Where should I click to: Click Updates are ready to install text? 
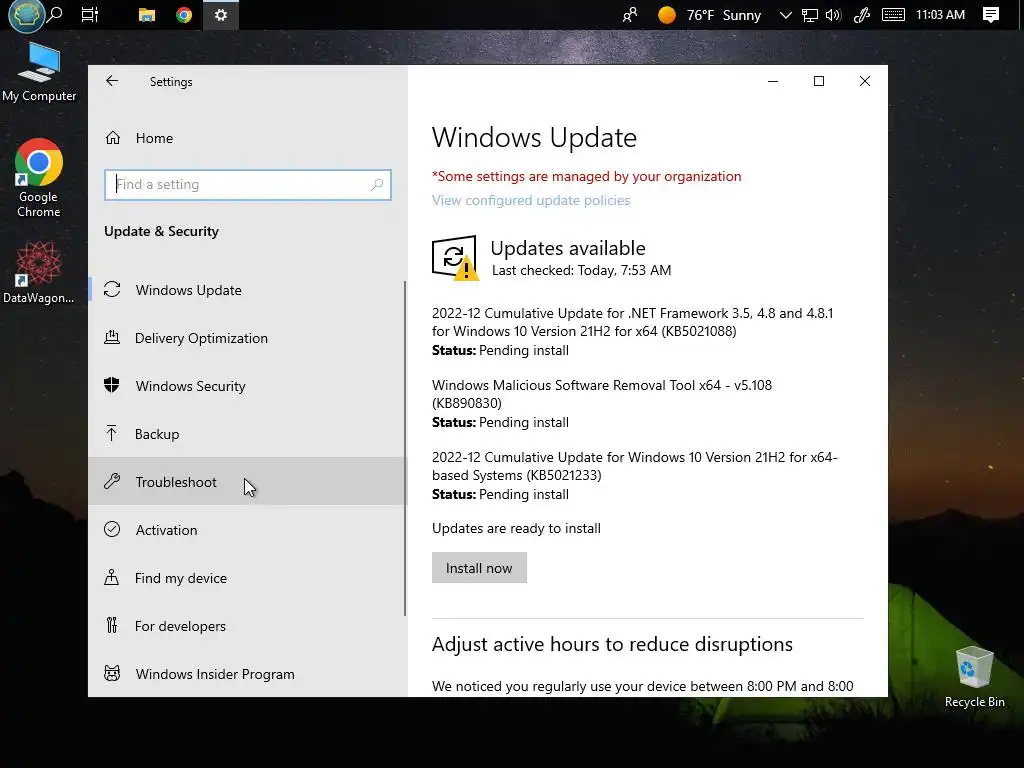pos(516,528)
